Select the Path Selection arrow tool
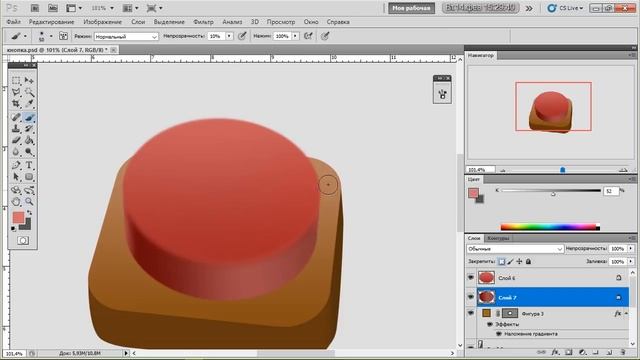This screenshot has height=360, width=640. (16, 177)
